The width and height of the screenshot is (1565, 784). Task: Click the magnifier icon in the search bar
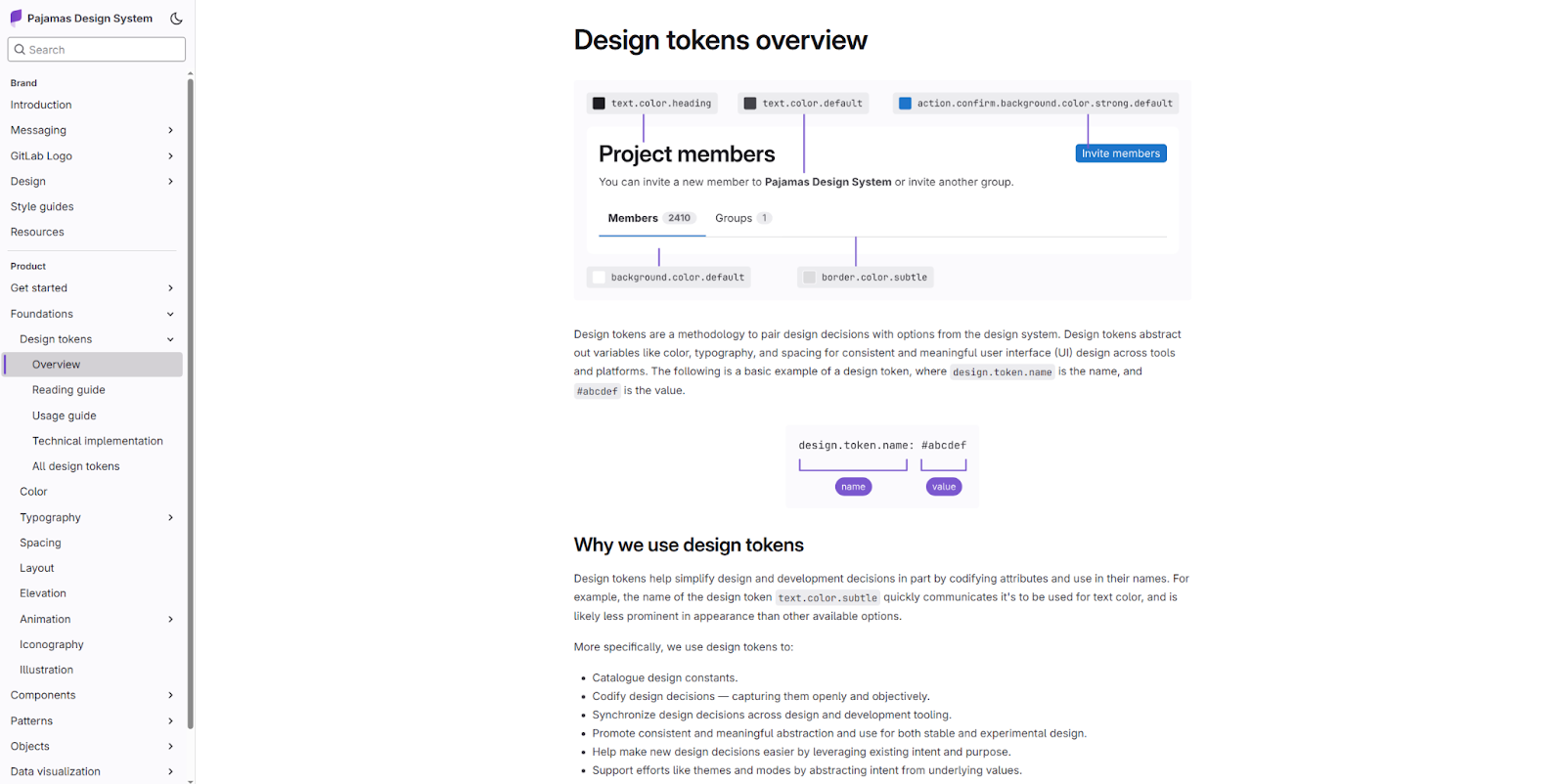pos(22,49)
